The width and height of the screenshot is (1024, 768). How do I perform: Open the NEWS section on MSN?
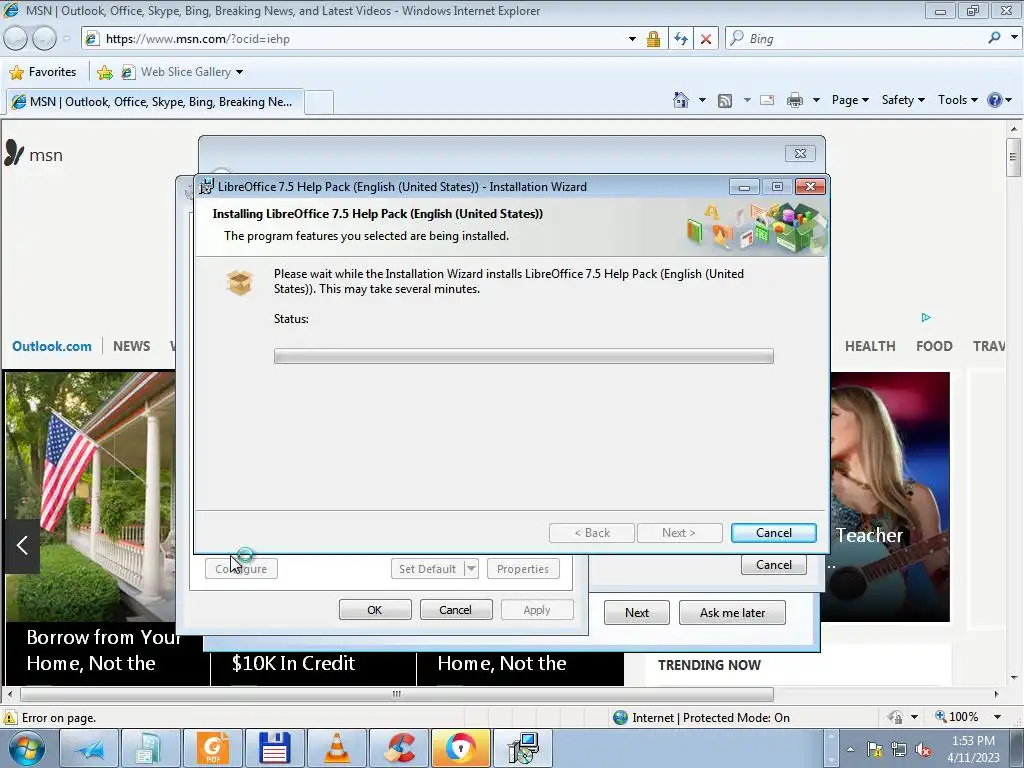click(x=131, y=346)
